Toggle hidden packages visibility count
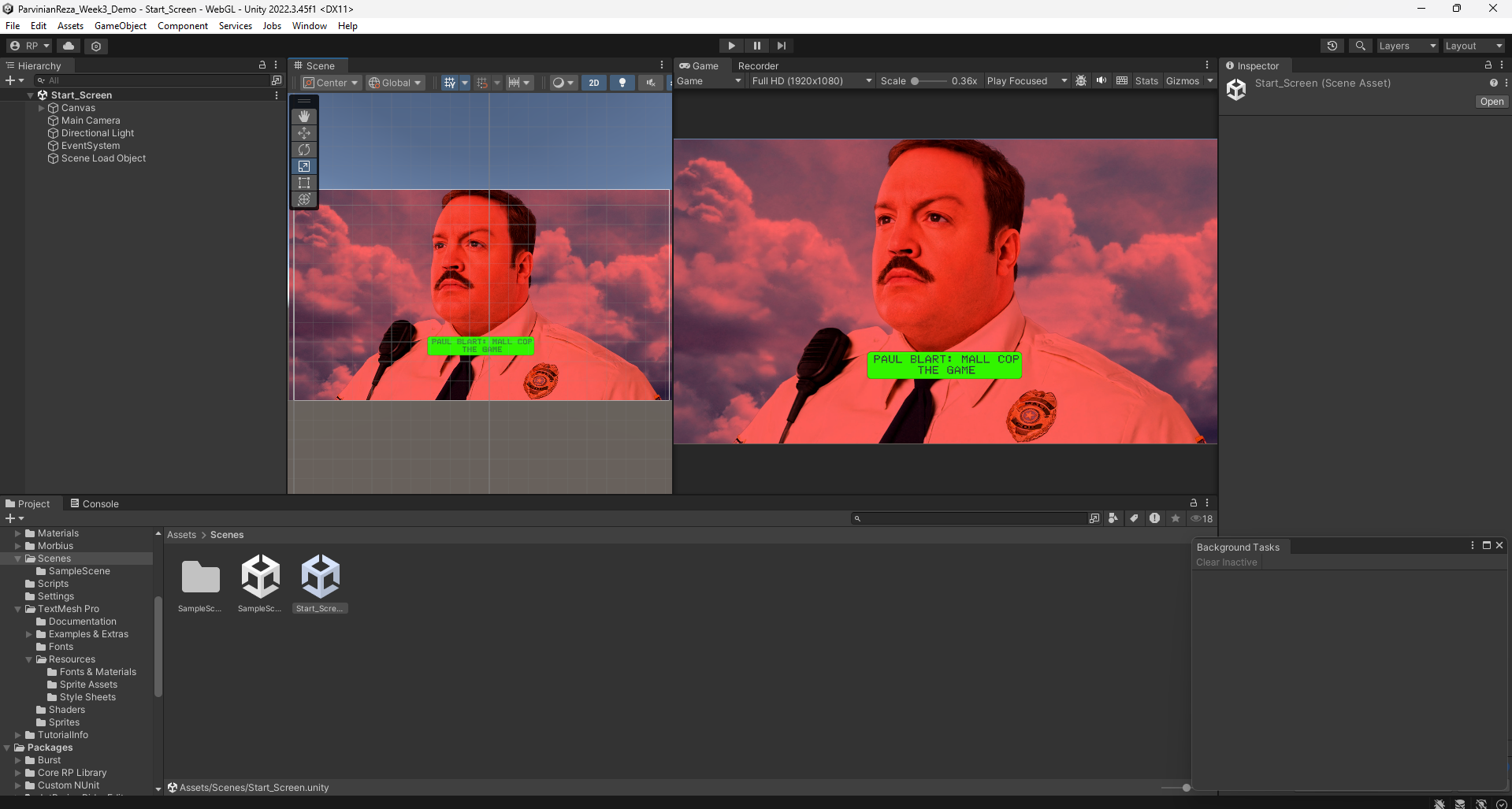The height and width of the screenshot is (809, 1512). [x=1202, y=518]
